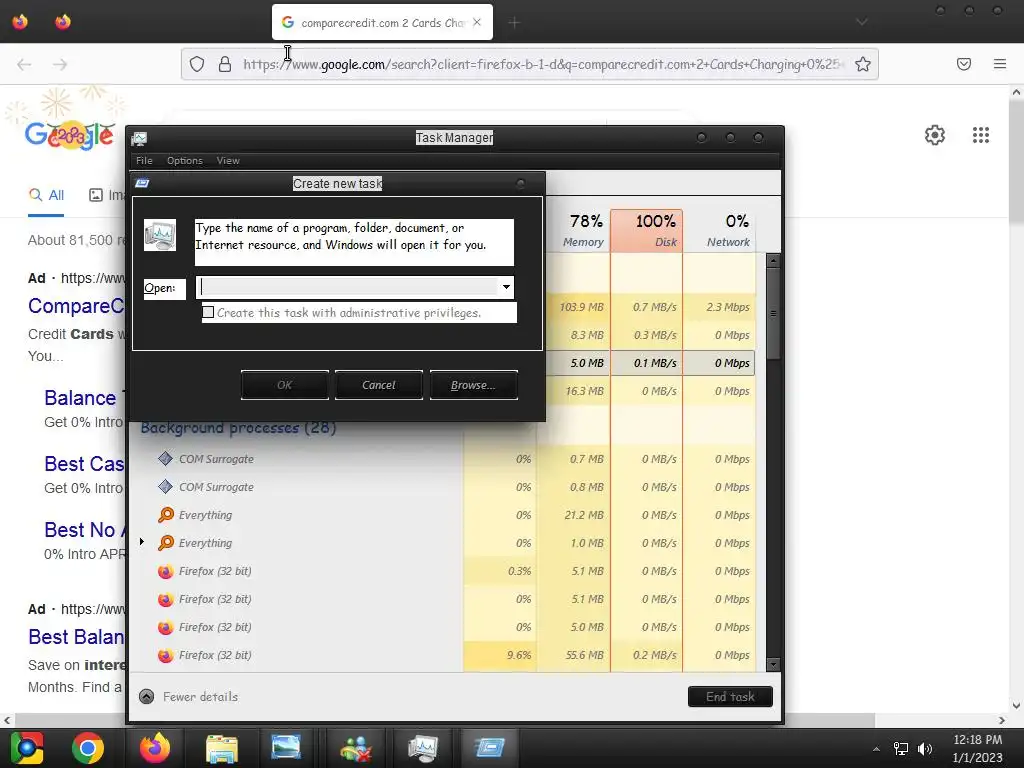This screenshot has height=768, width=1024.
Task: Click the End task button
Action: coord(730,697)
